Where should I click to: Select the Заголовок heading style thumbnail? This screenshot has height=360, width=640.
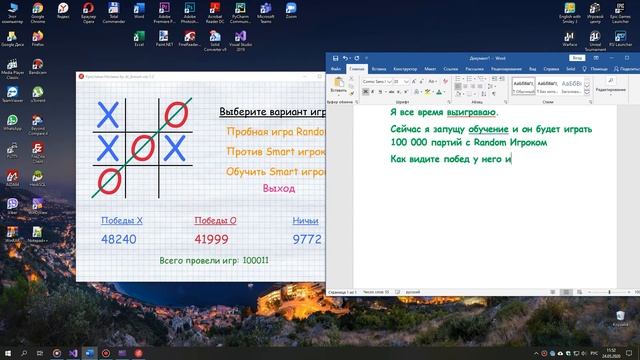pyautogui.click(x=571, y=86)
